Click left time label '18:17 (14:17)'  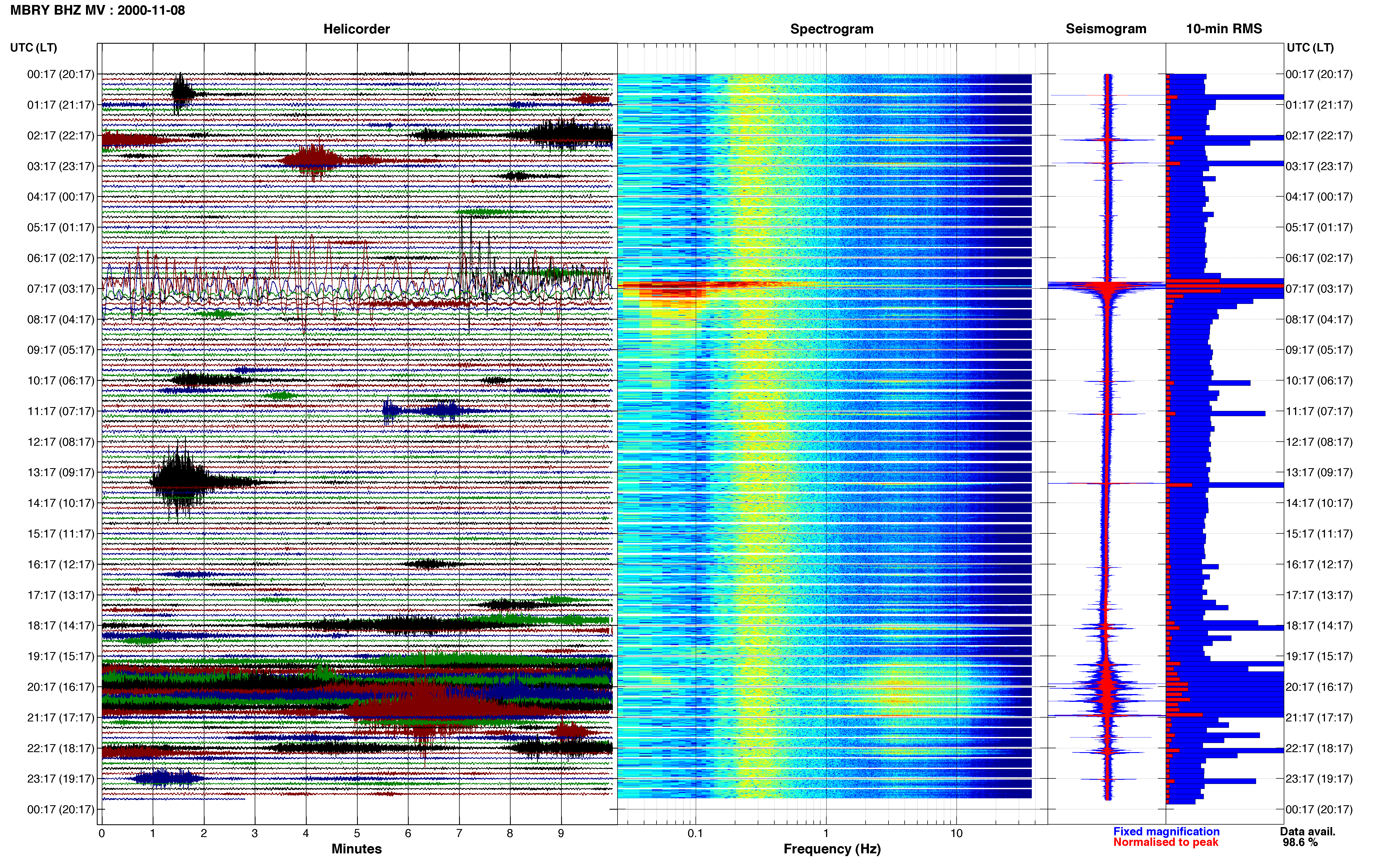pyautogui.click(x=61, y=625)
